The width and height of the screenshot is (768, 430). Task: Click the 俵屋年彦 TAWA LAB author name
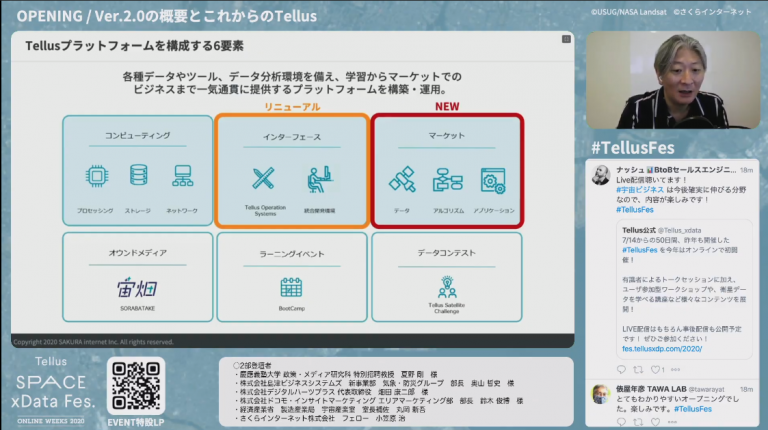tap(651, 389)
